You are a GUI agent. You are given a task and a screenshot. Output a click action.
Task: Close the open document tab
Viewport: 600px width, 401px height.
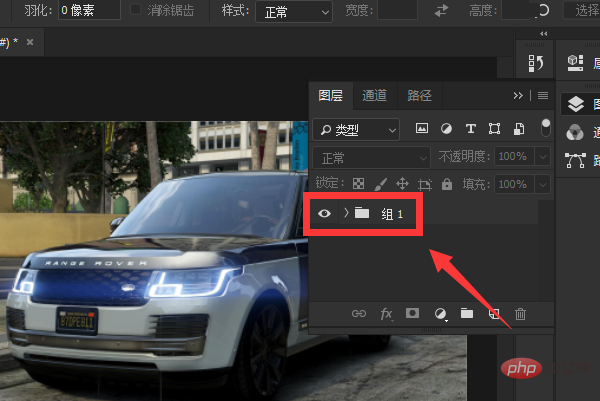click(30, 42)
